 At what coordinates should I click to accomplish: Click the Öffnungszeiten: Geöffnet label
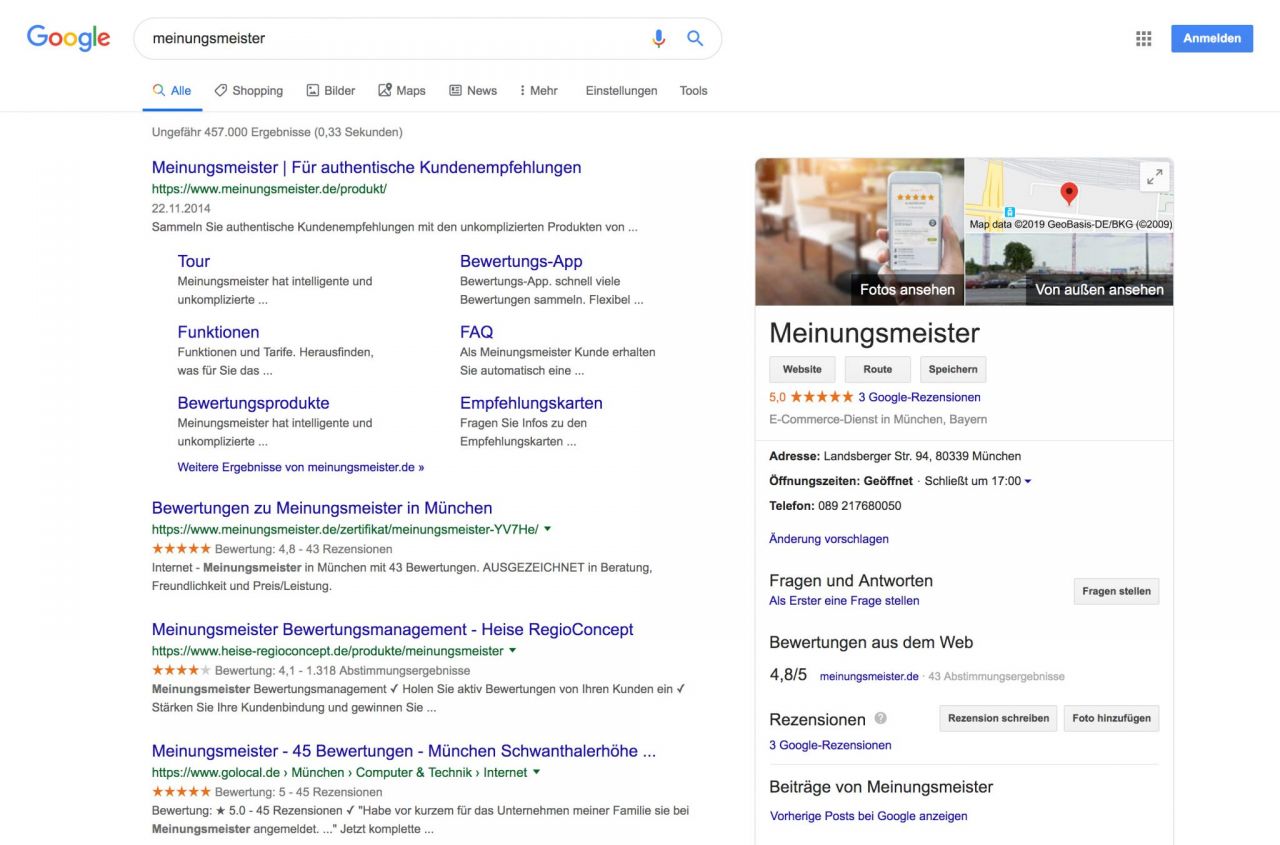coord(841,481)
